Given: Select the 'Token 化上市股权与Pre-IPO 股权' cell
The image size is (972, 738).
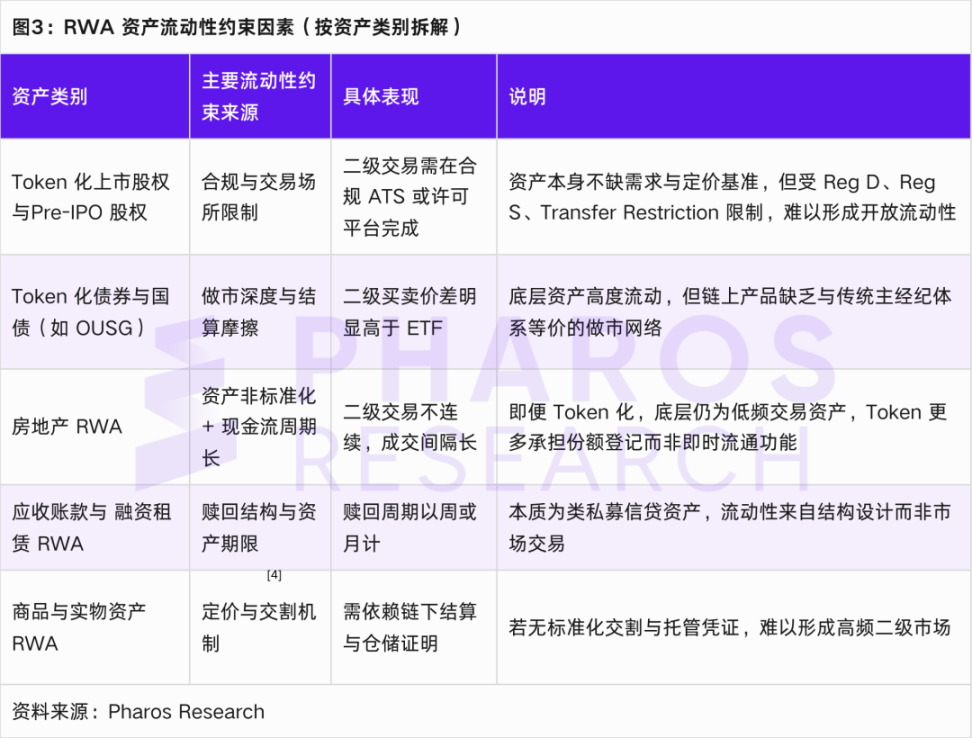Looking at the screenshot, I should point(91,197).
